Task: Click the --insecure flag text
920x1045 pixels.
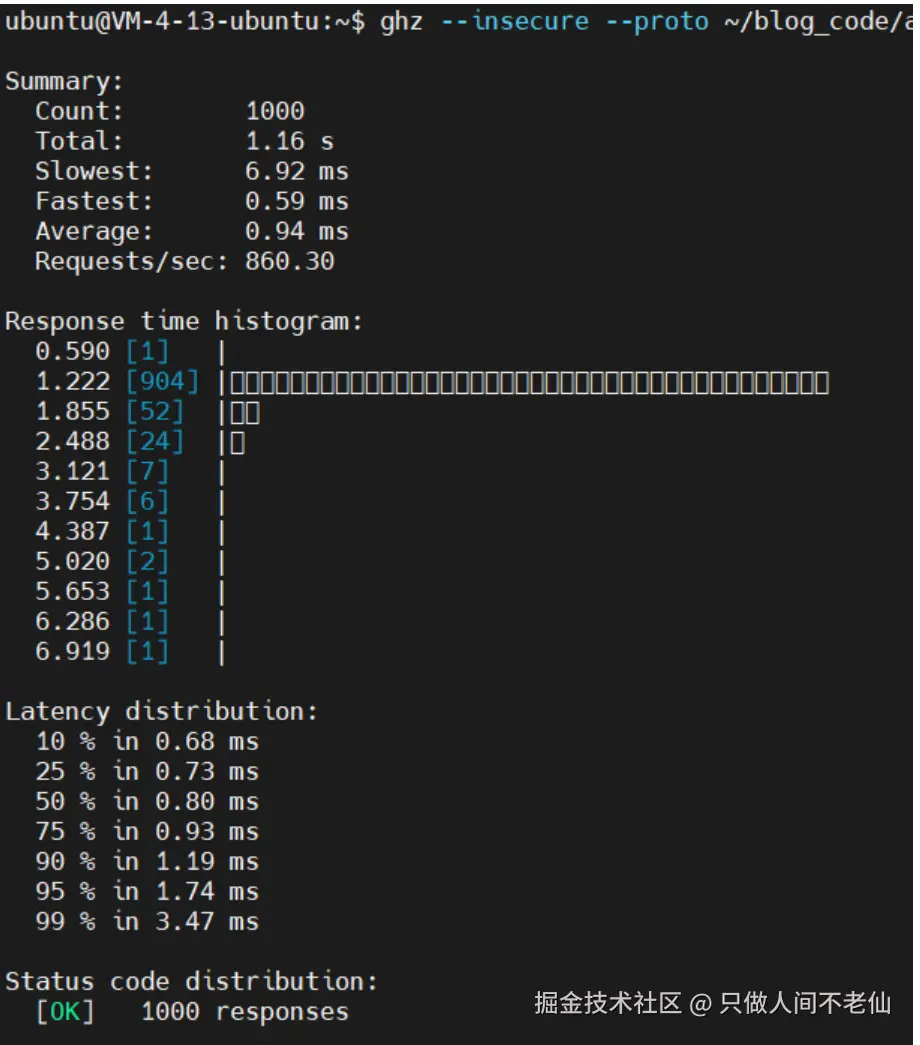Action: pyautogui.click(x=514, y=22)
